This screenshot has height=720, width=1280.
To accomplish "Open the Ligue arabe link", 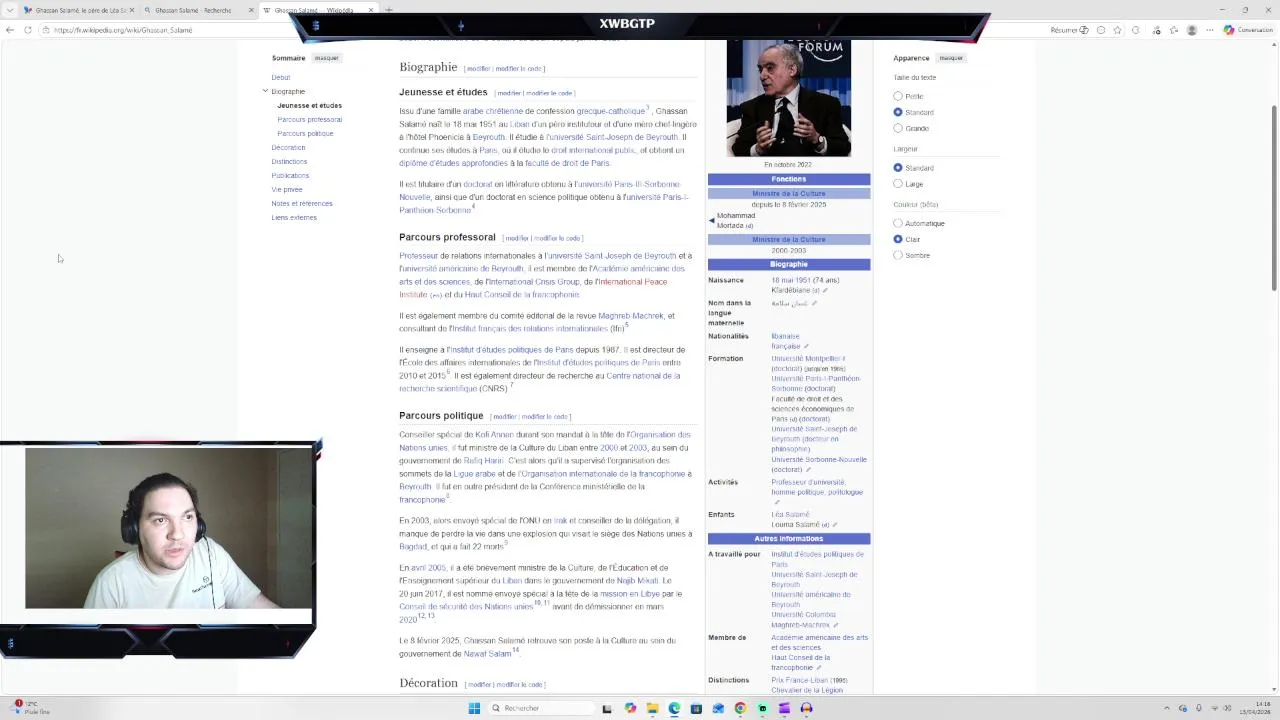I will tap(474, 474).
